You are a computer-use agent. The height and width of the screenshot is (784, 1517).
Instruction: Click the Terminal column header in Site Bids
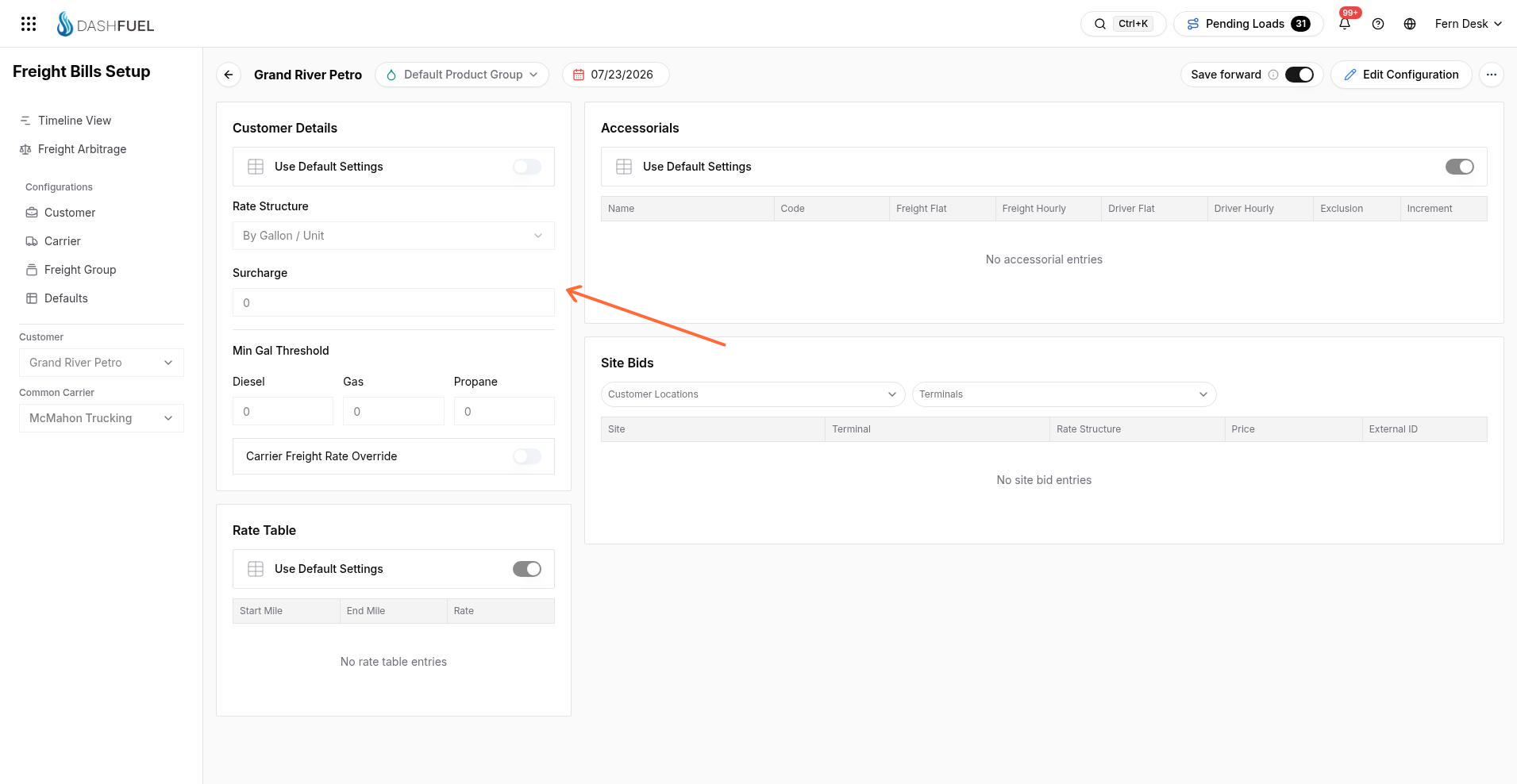point(937,429)
